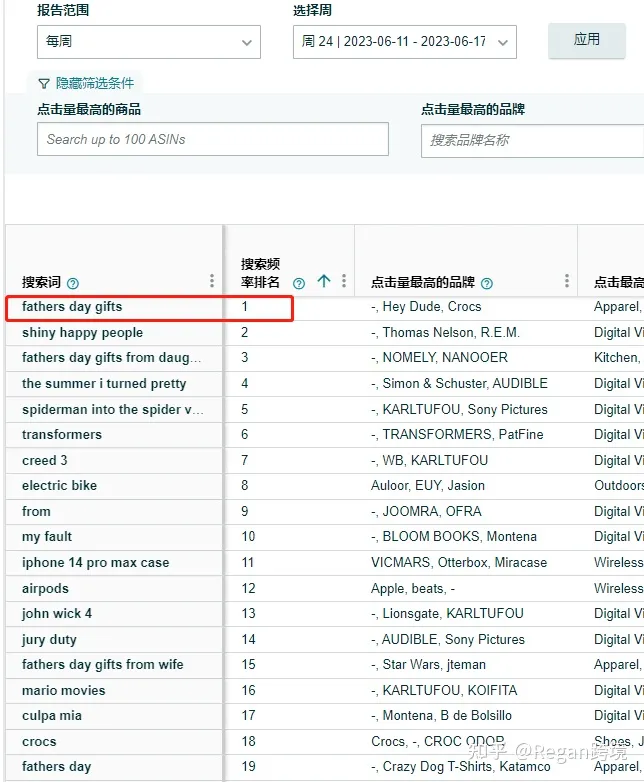644x782 pixels.
Task: Click search term jury duty
Action: (x=49, y=639)
